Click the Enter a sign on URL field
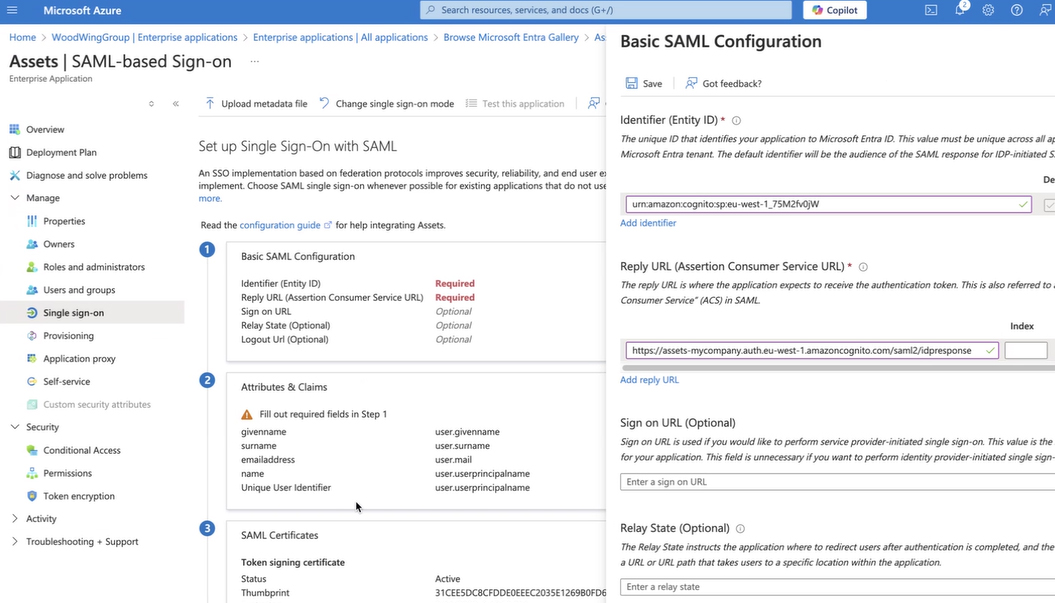The width and height of the screenshot is (1055, 603). [837, 482]
